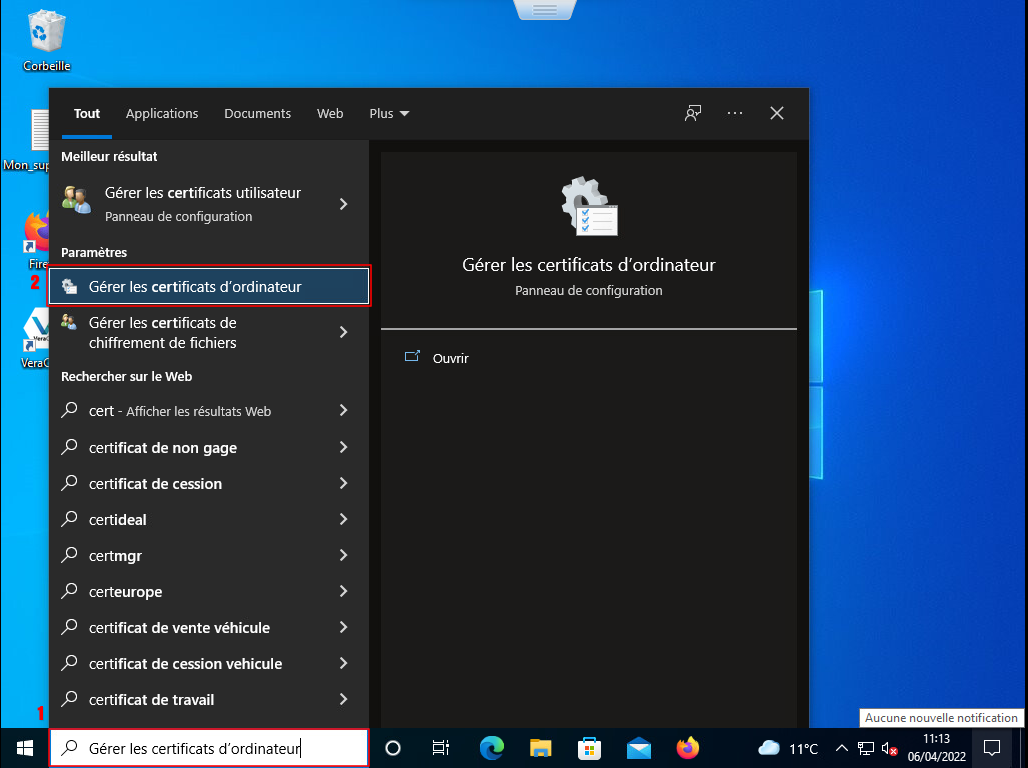
Task: Expand the certmgr web suggestion arrow
Action: click(x=343, y=555)
